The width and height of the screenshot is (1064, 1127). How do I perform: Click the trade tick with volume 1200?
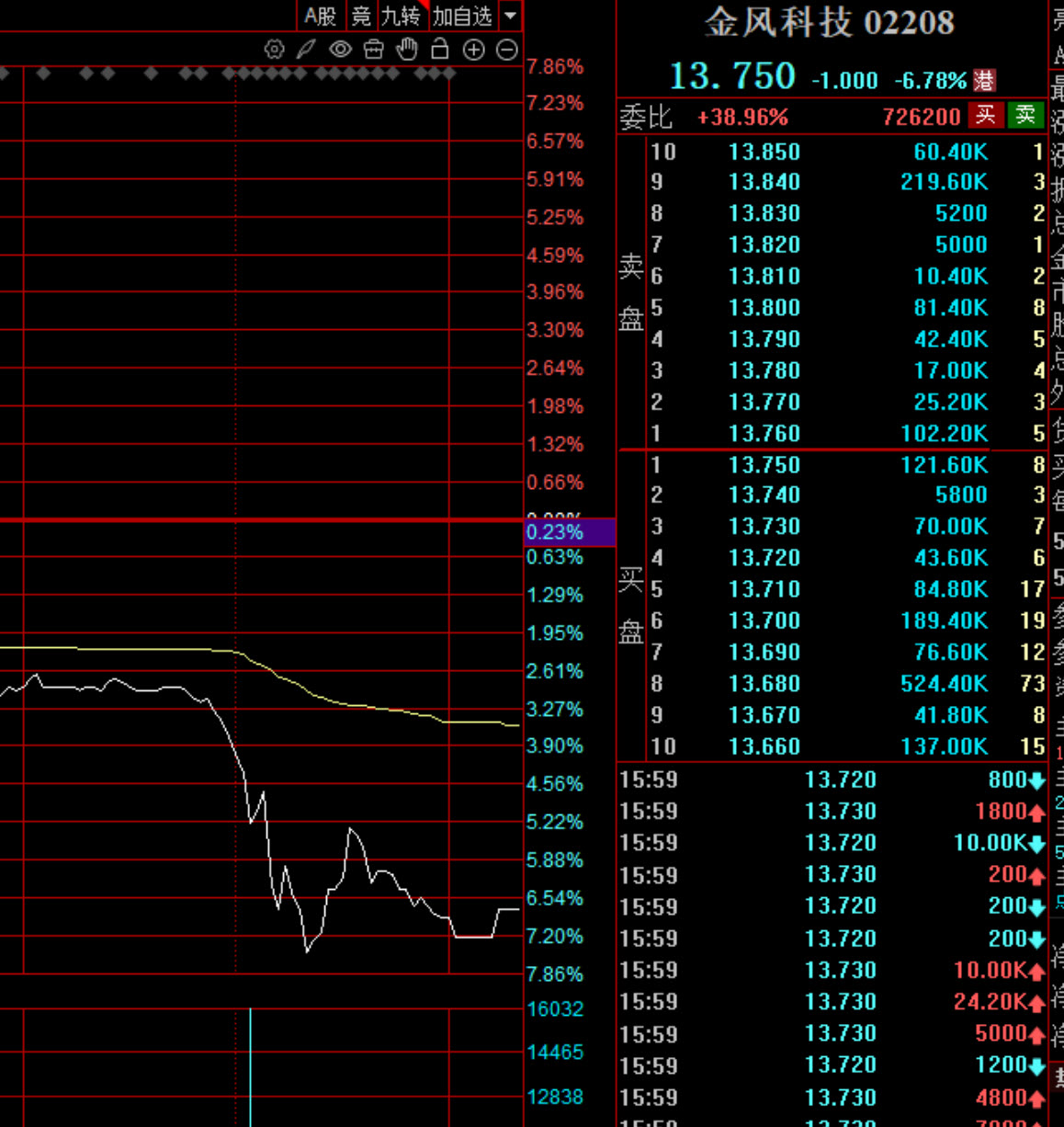pyautogui.click(x=832, y=1064)
